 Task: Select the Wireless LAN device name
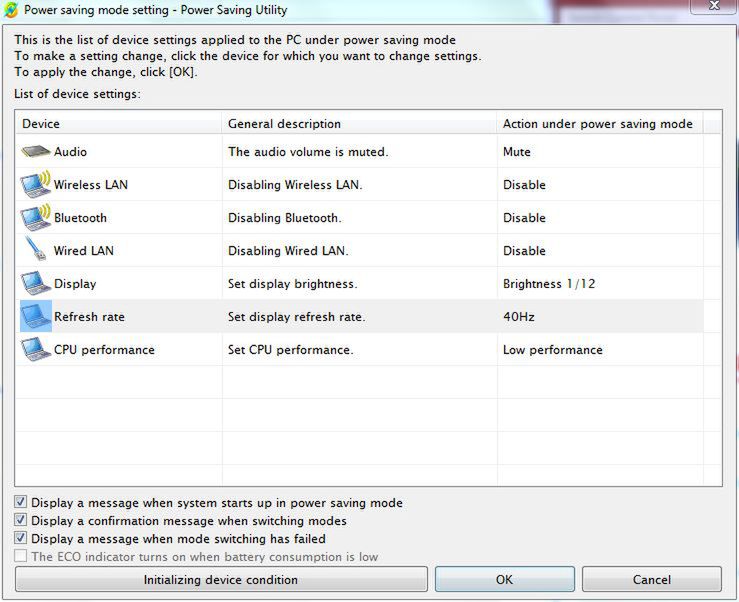point(90,185)
